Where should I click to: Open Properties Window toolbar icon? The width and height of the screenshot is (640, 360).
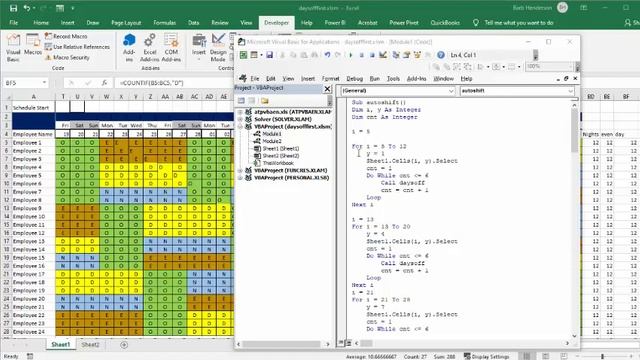pyautogui.click(x=406, y=55)
